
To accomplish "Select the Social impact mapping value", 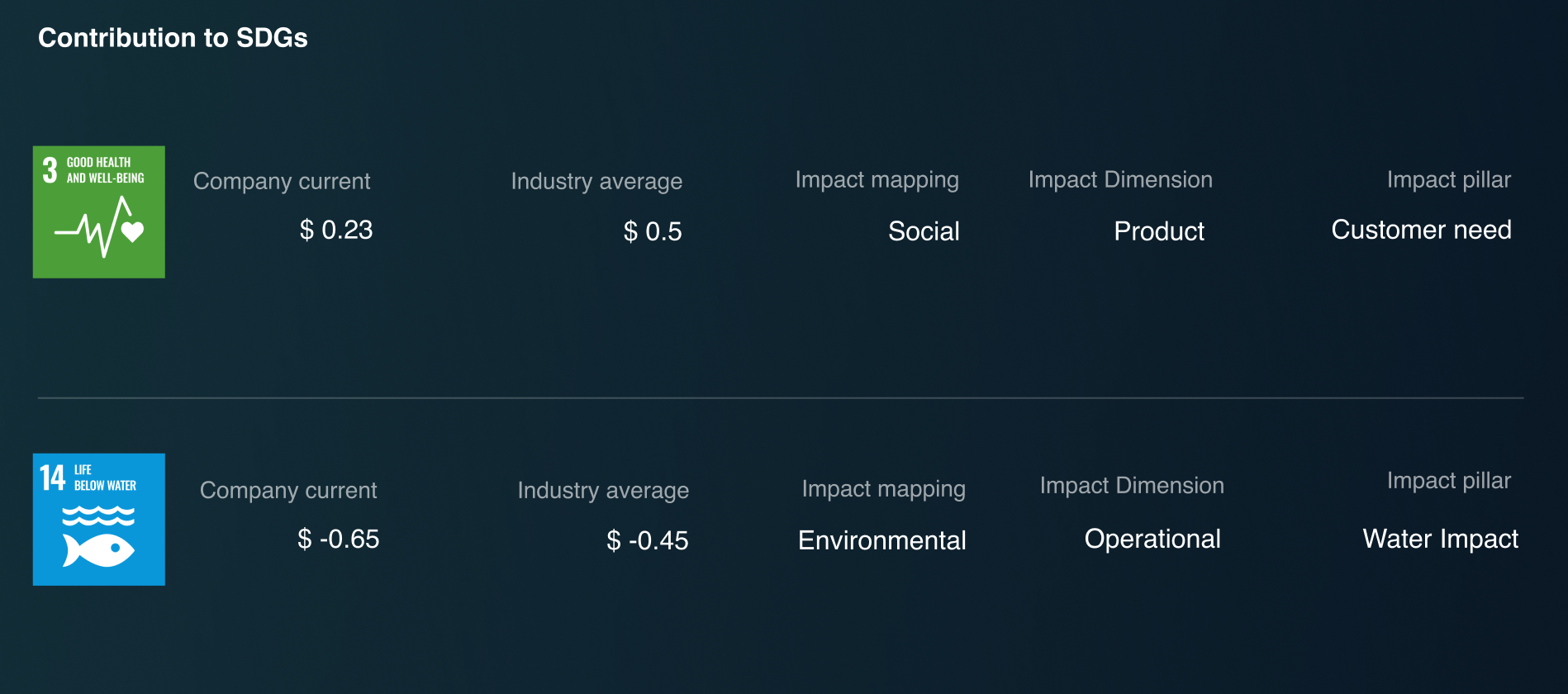I will 924,231.
